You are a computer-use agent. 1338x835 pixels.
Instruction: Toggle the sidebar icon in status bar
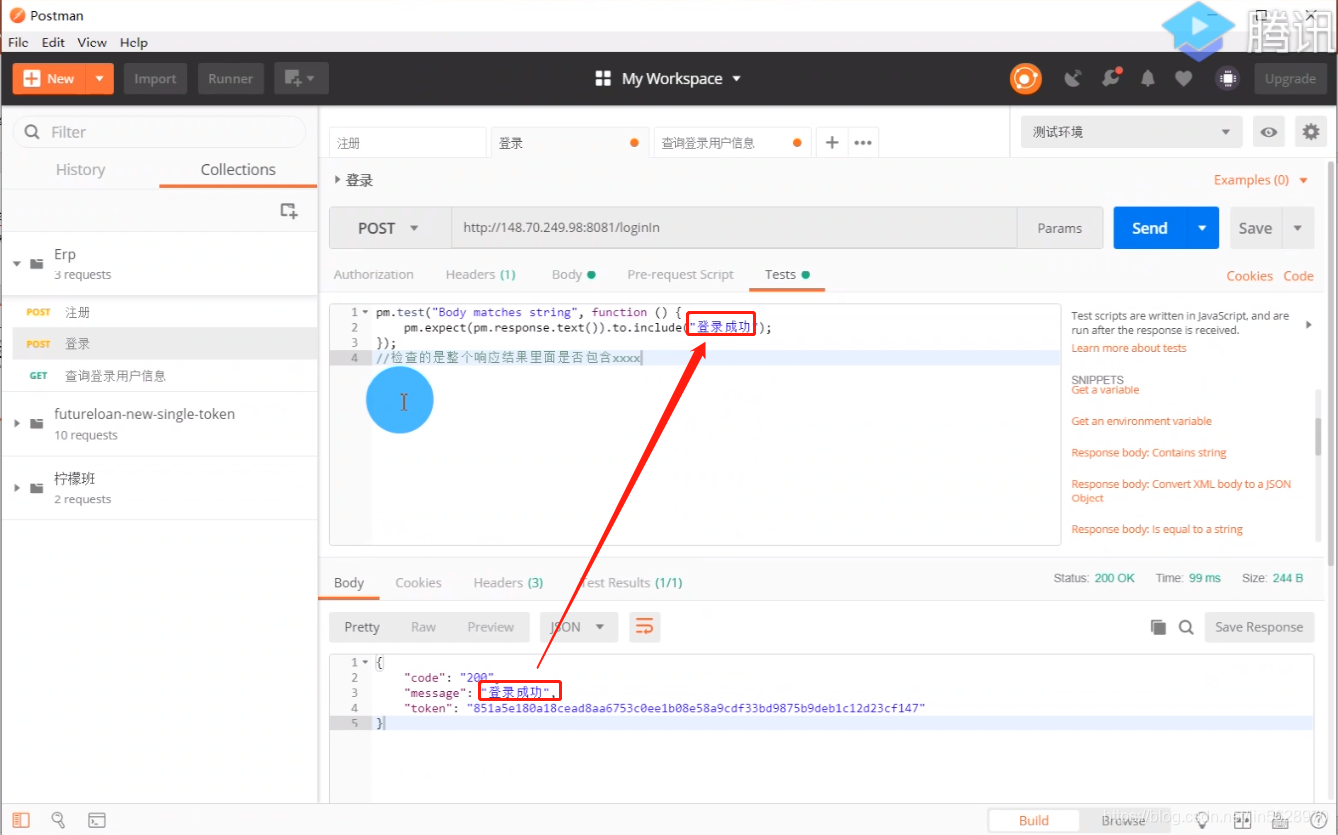(x=21, y=820)
